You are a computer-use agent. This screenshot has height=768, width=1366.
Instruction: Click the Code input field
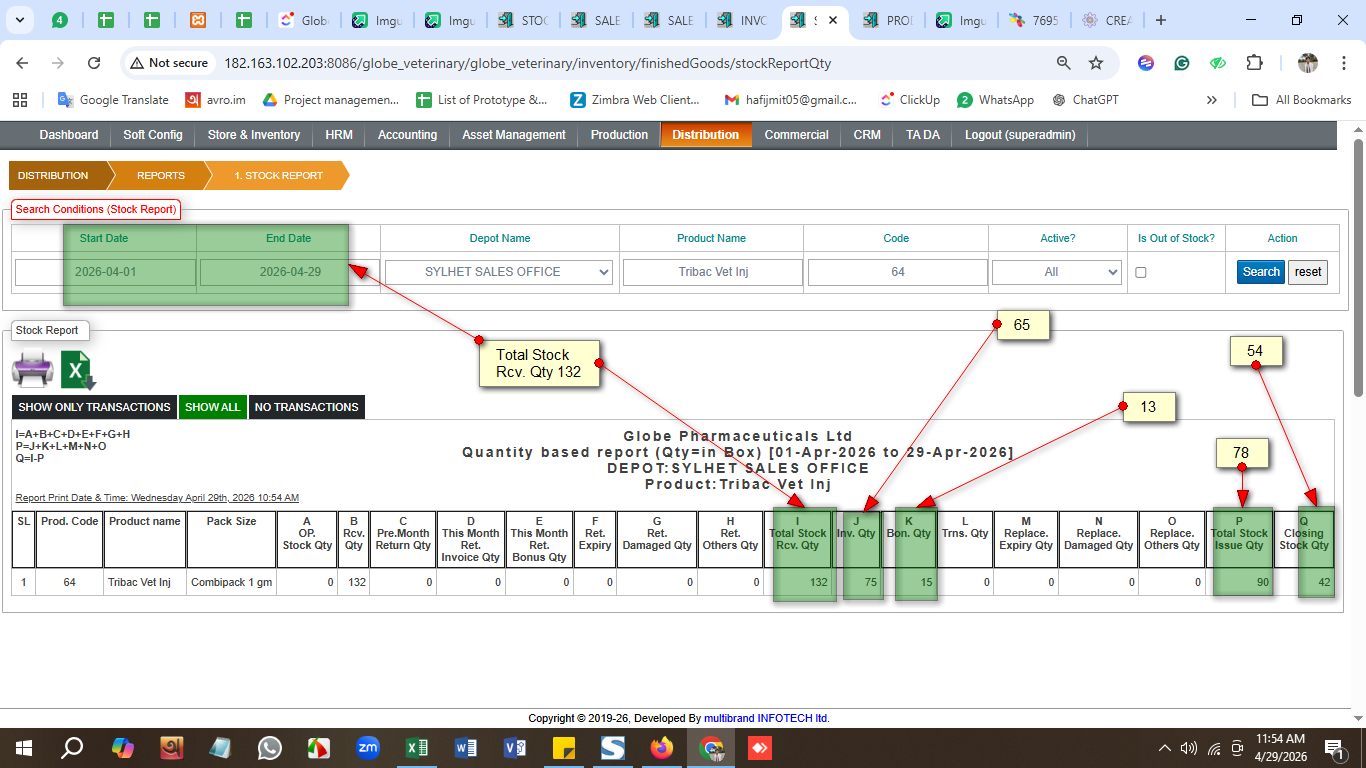(898, 272)
